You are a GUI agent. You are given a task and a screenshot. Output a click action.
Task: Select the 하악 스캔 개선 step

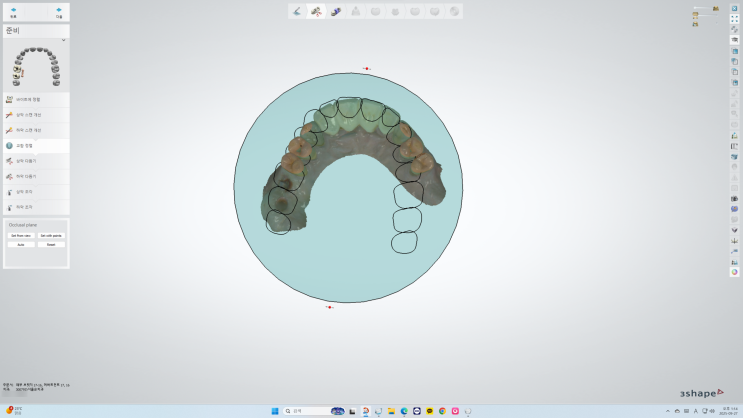(36, 130)
